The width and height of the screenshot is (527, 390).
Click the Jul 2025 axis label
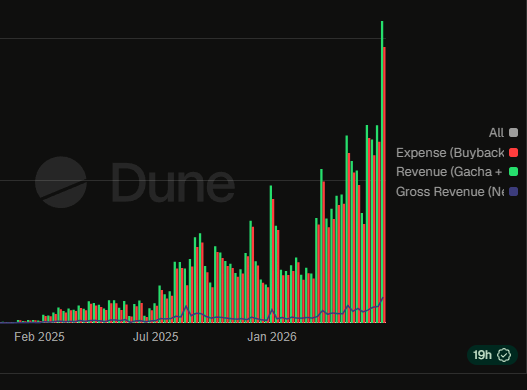point(156,337)
